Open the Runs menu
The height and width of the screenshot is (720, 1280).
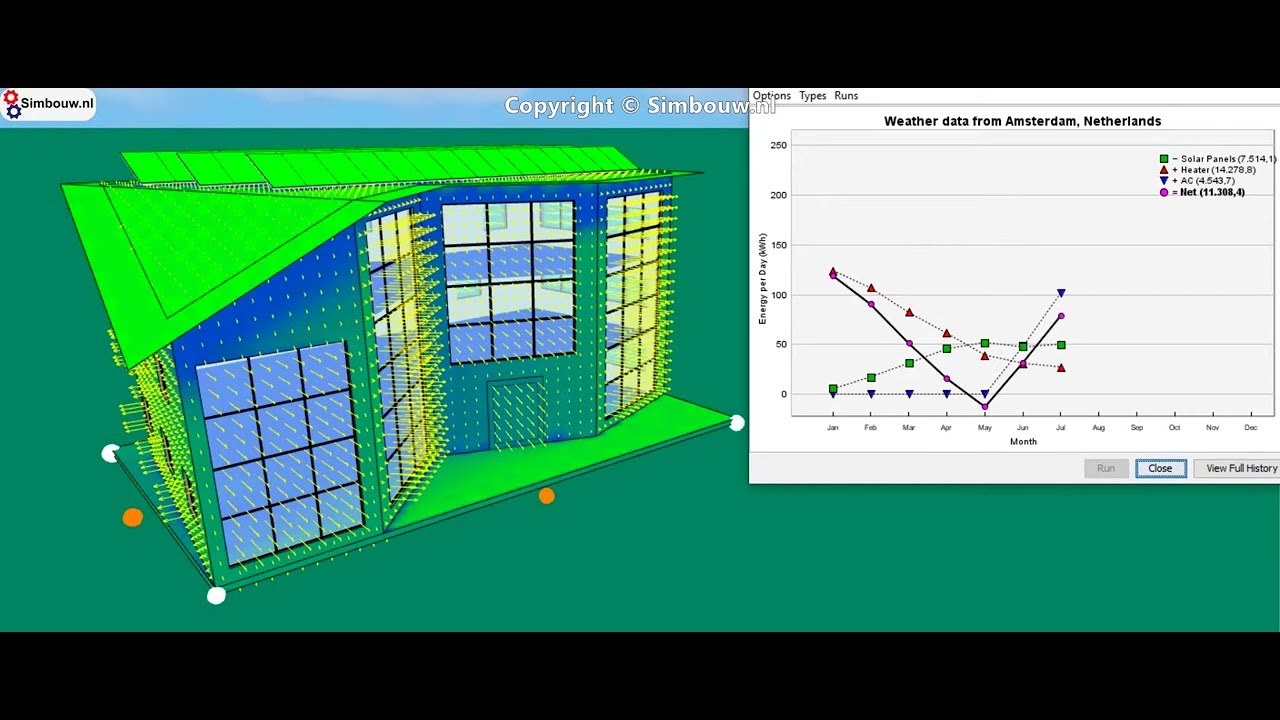[846, 96]
